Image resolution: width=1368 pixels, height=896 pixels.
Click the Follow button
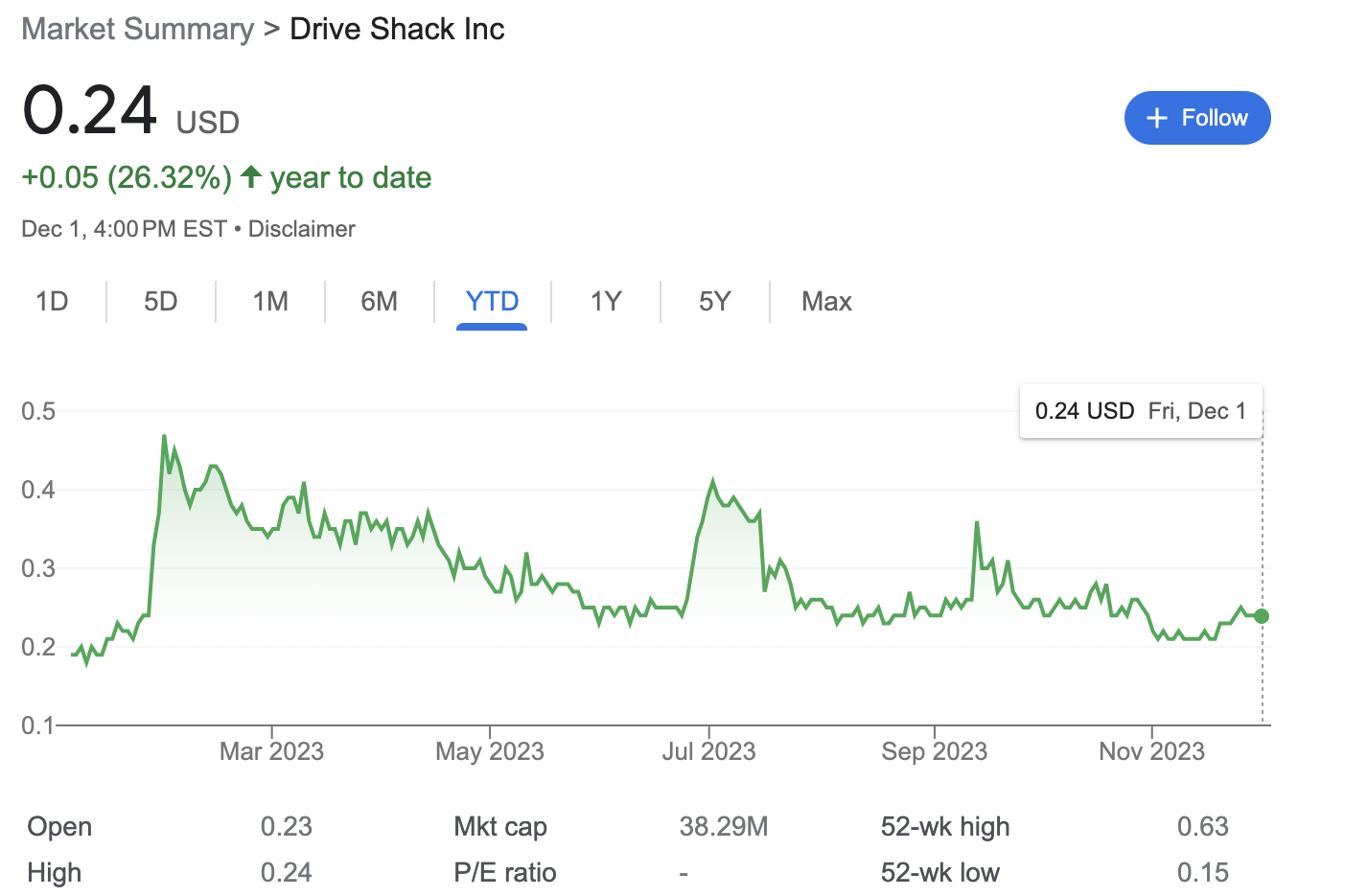click(x=1197, y=117)
